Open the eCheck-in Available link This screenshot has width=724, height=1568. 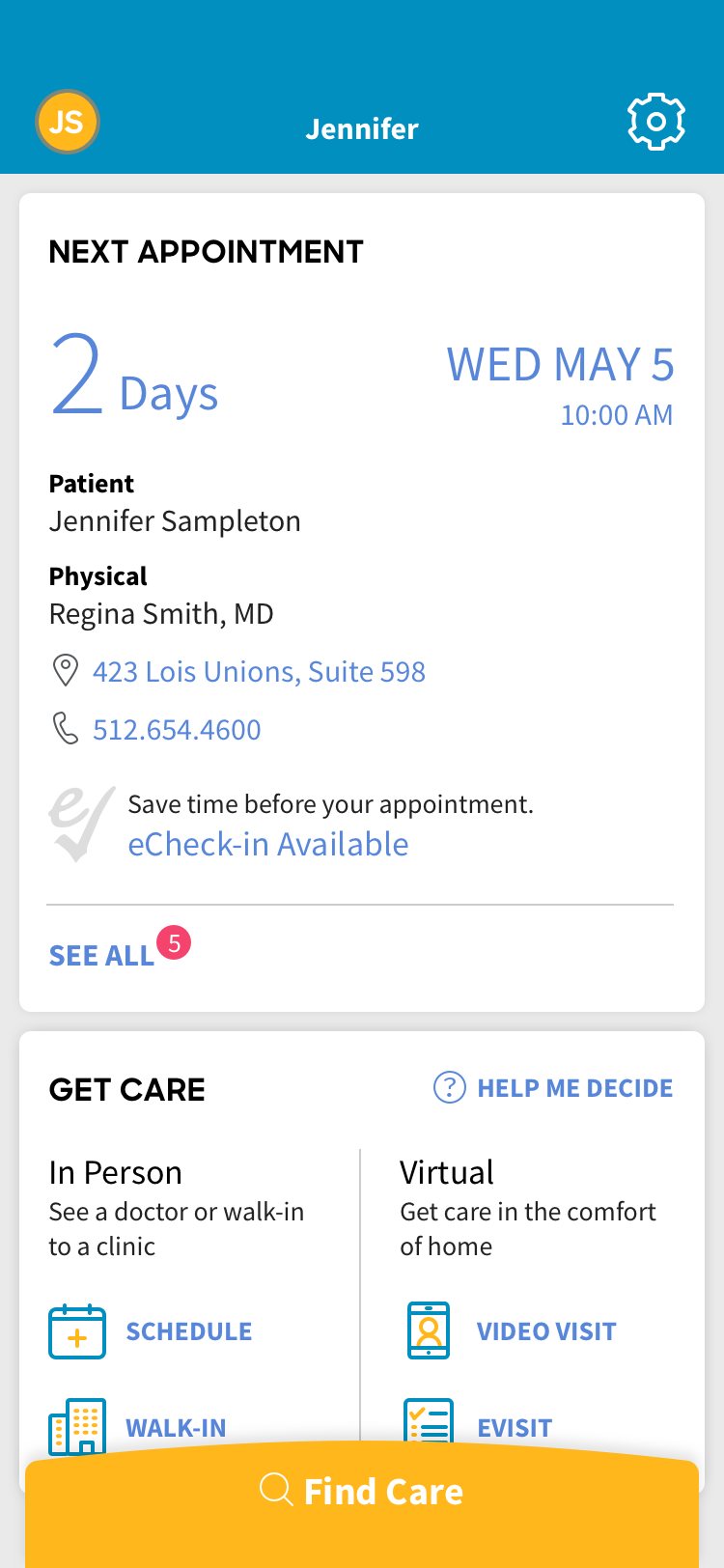click(x=268, y=845)
